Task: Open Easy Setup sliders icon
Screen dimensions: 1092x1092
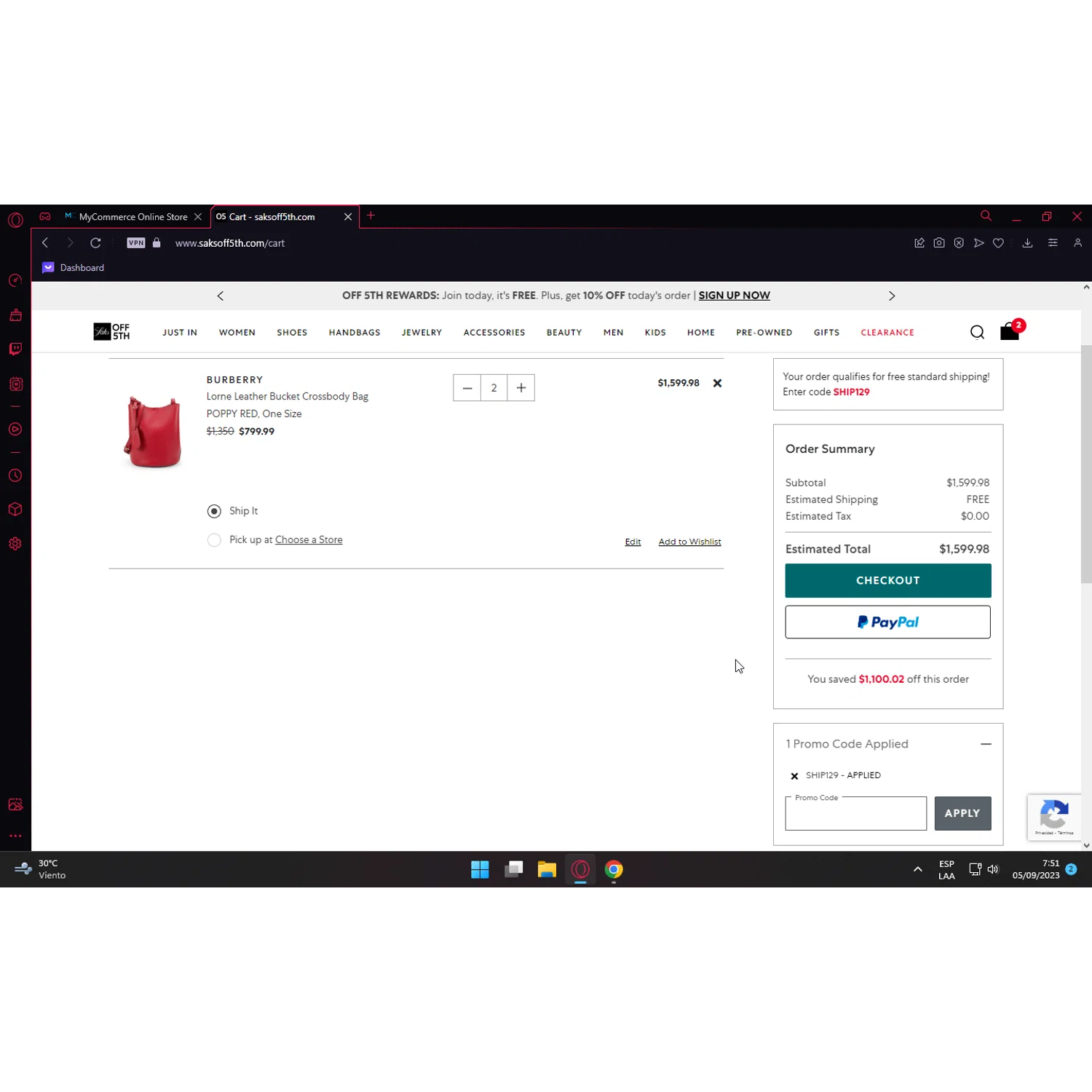Action: pos(1053,243)
